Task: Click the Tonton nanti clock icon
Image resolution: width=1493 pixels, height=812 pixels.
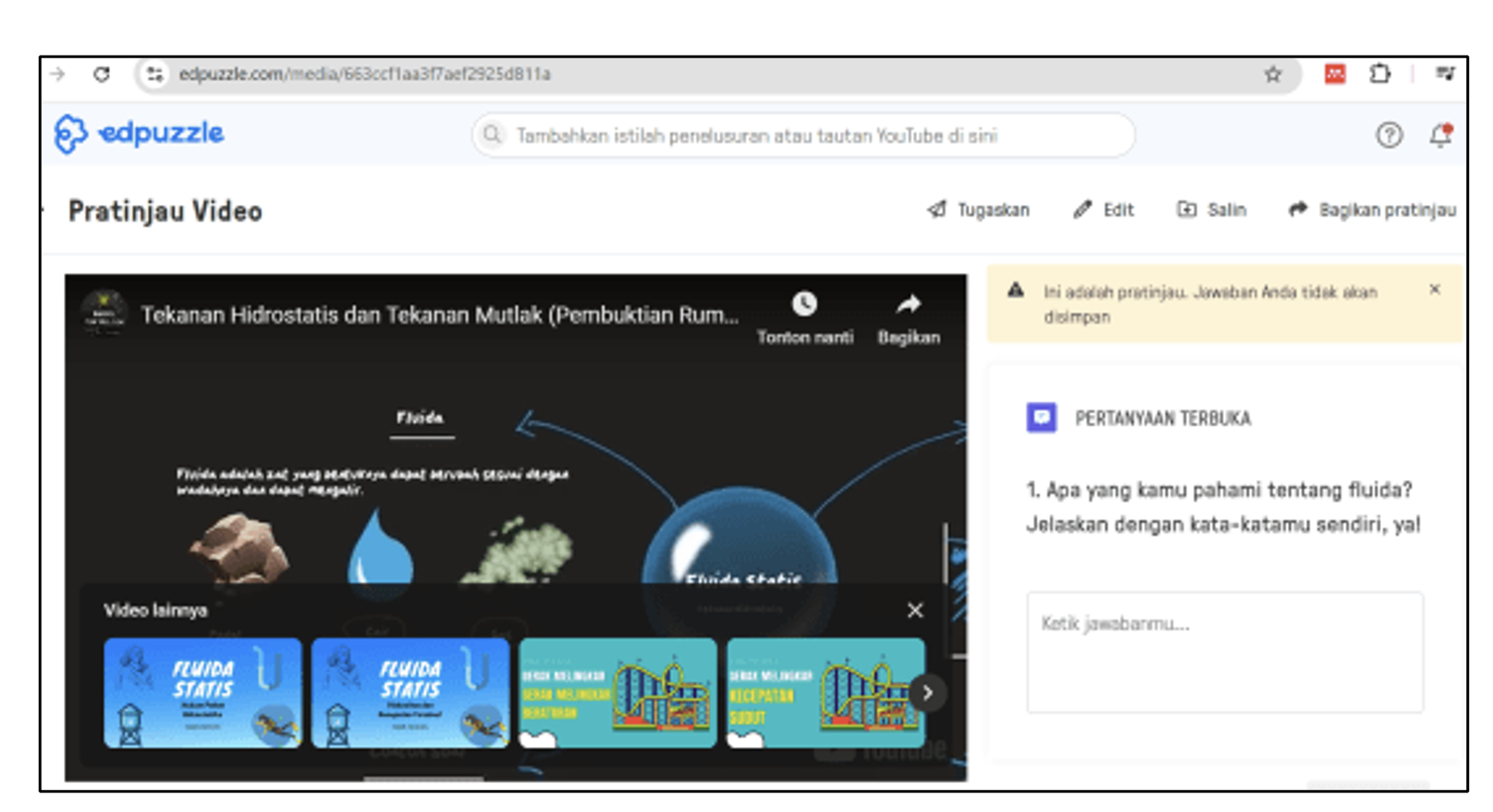Action: (x=804, y=304)
